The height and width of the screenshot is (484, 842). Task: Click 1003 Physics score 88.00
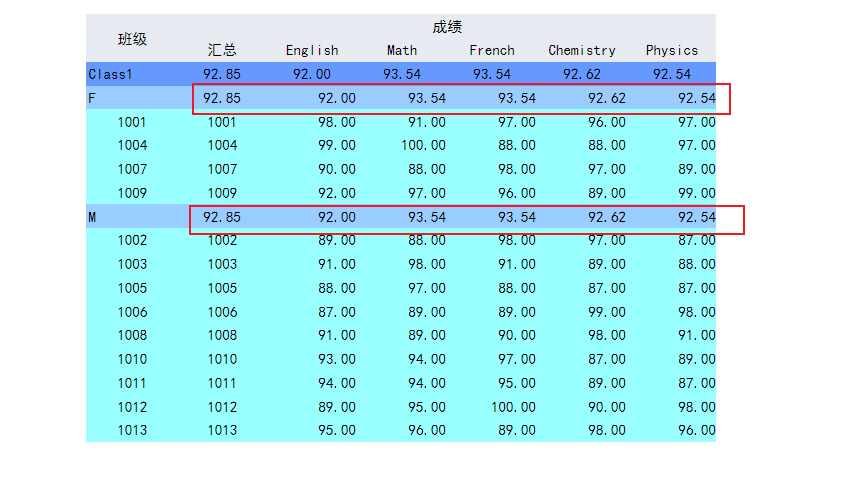697,264
